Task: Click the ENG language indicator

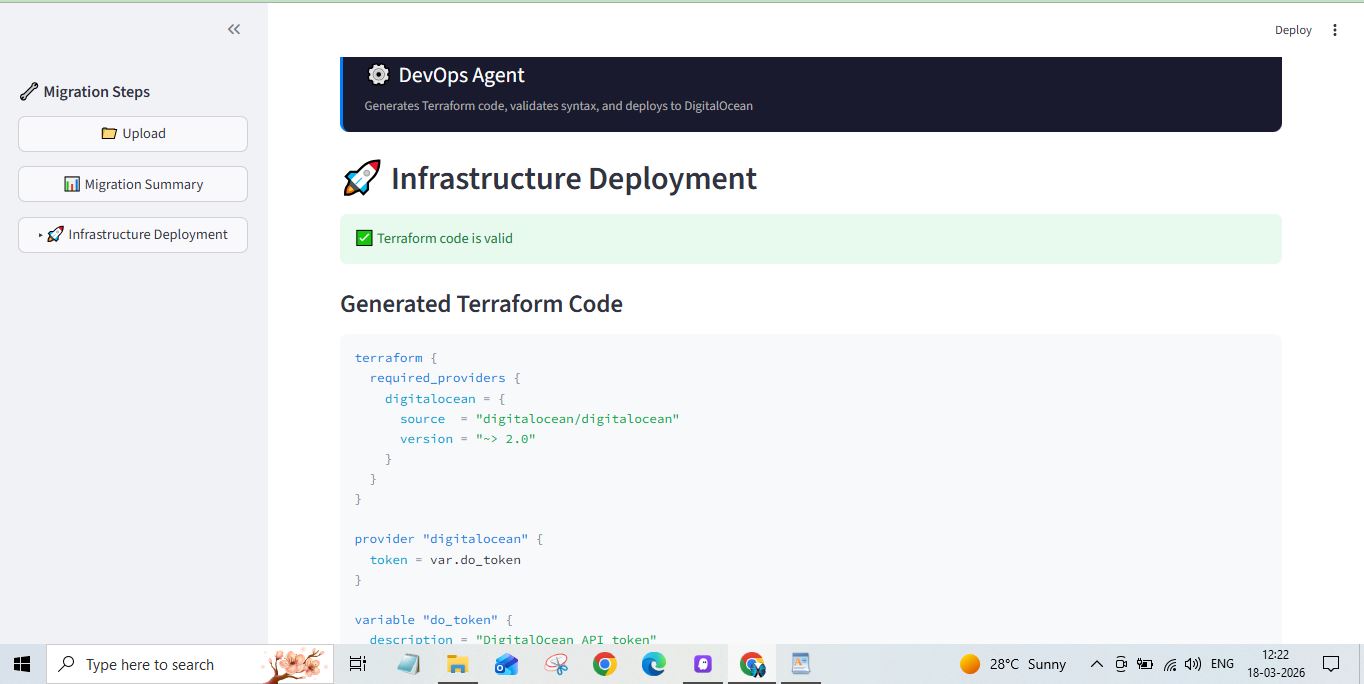Action: (x=1222, y=664)
